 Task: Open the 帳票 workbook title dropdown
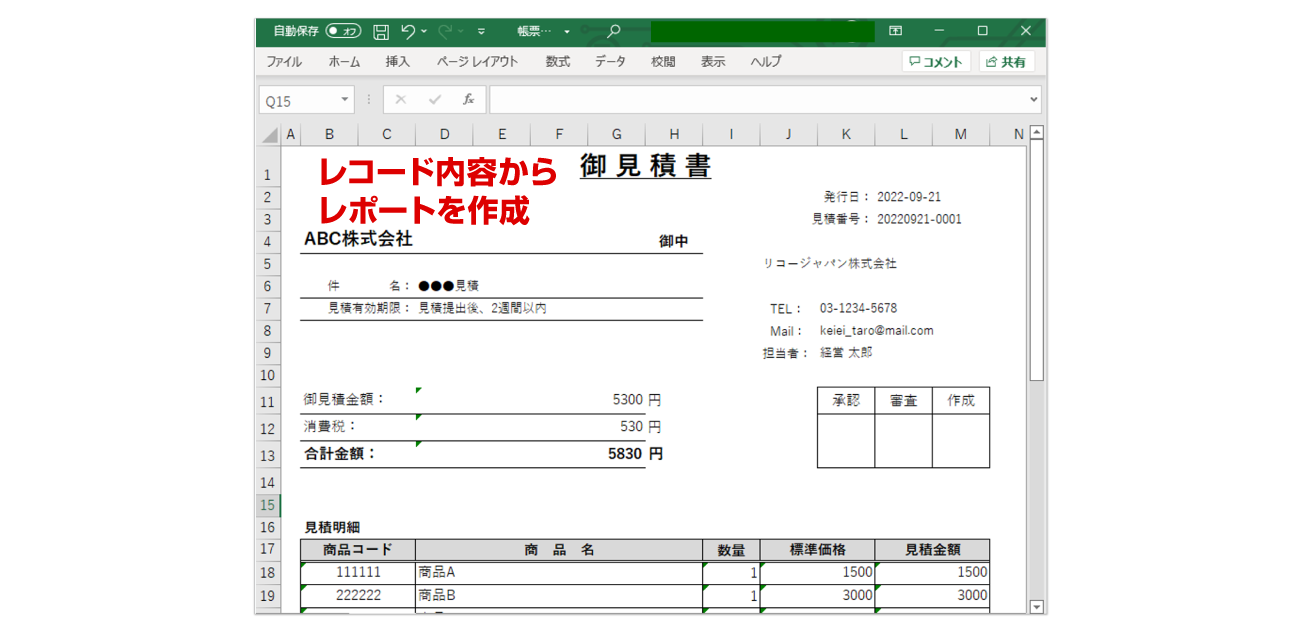(x=566, y=31)
